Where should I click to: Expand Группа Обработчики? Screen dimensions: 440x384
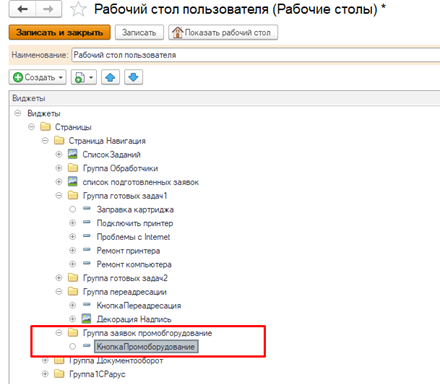(x=59, y=168)
